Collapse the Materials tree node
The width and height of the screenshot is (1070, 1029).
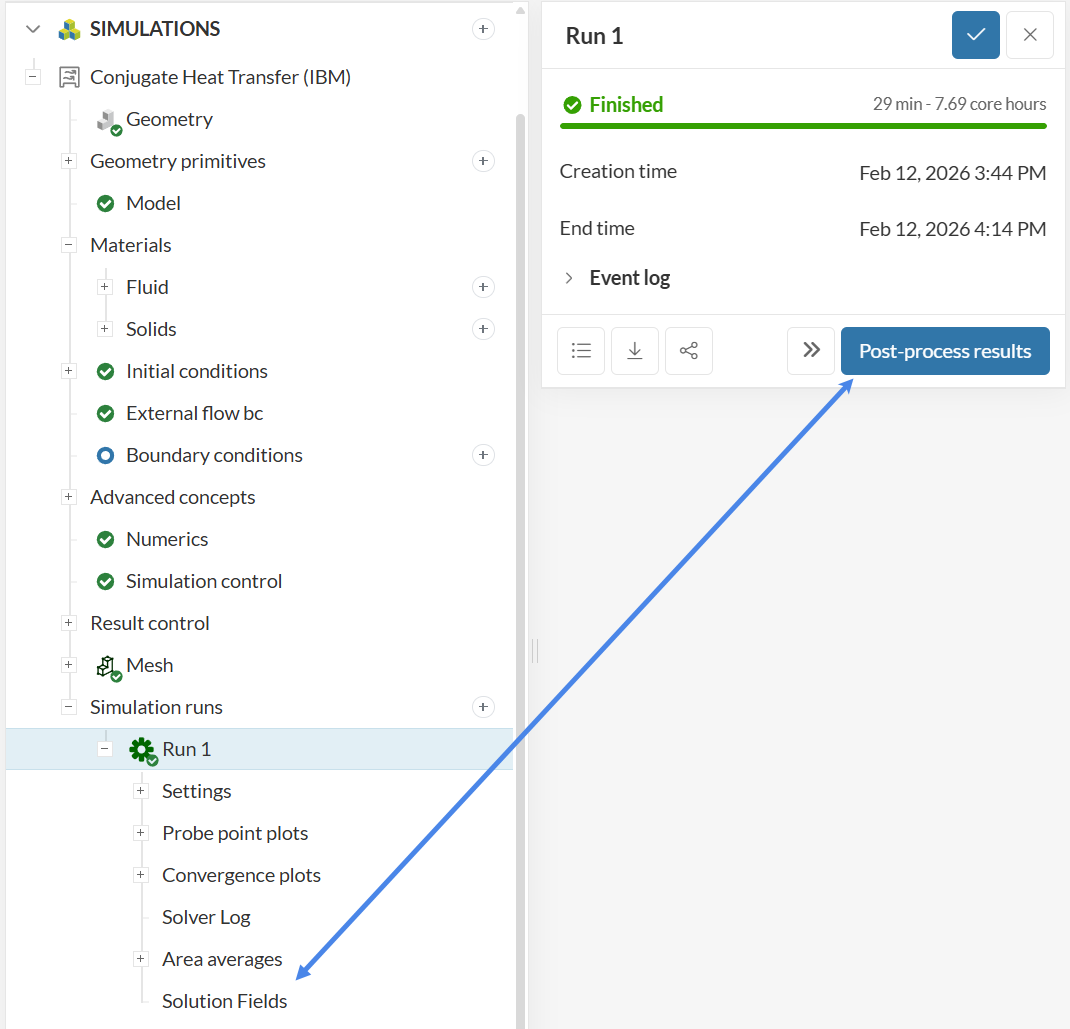tap(69, 245)
